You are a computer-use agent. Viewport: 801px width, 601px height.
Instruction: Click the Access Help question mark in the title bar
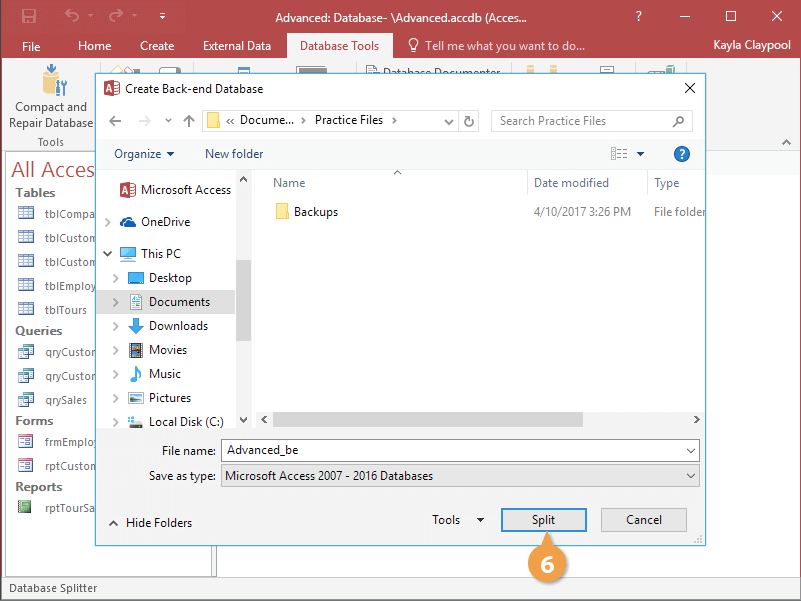coord(639,16)
